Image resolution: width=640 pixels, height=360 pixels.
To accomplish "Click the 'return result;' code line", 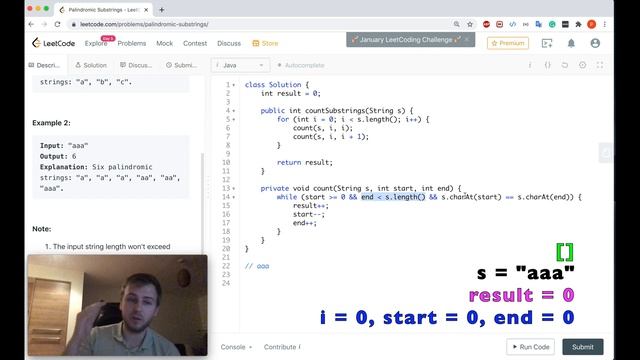I will click(304, 162).
